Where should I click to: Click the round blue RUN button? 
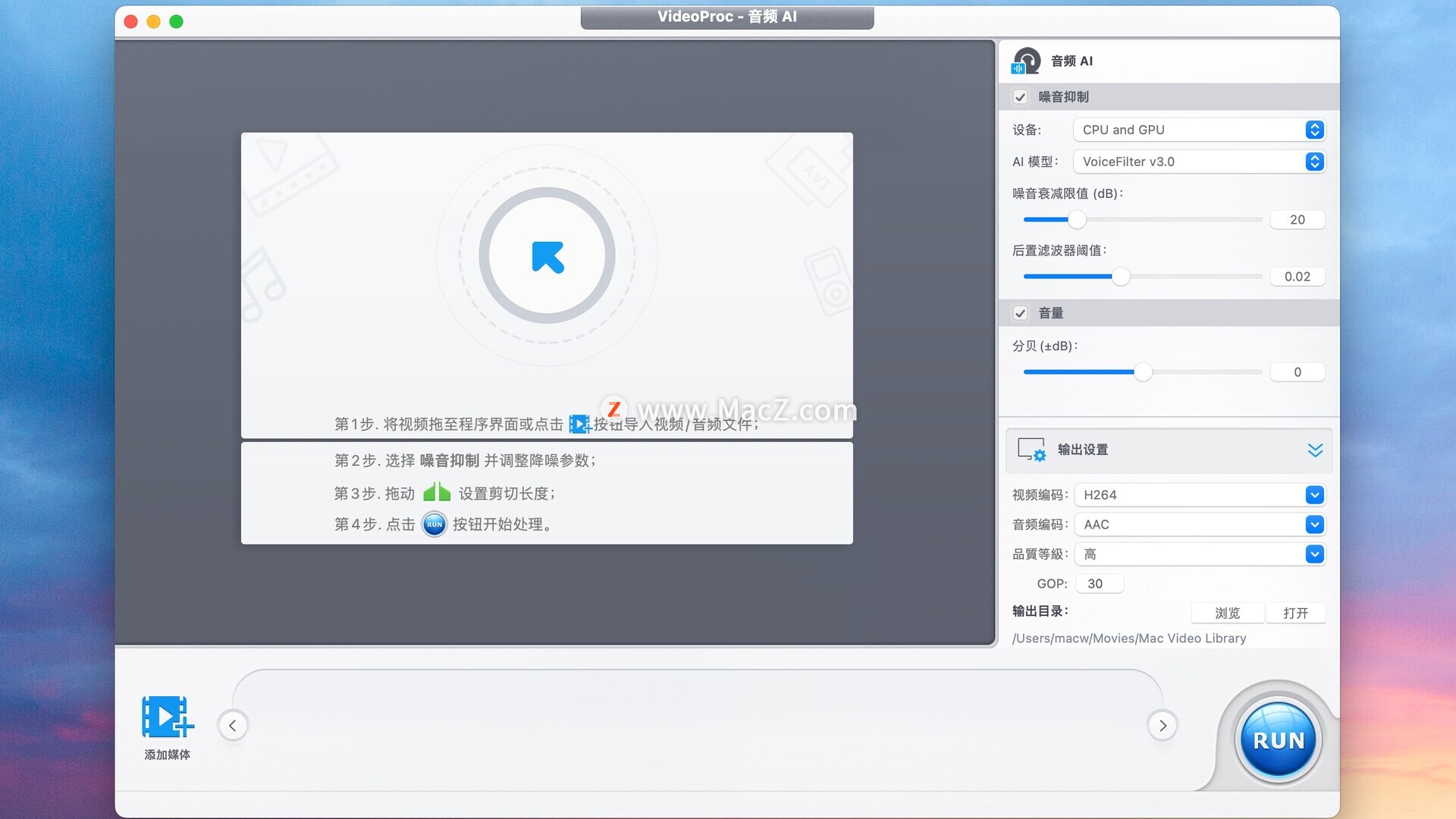pos(1279,740)
